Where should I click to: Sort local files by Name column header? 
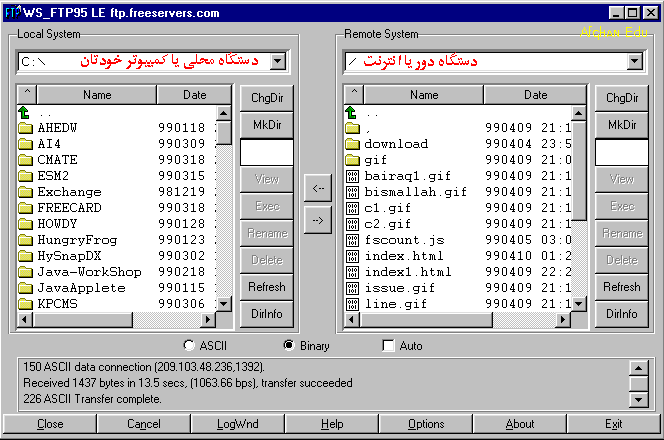click(x=97, y=95)
